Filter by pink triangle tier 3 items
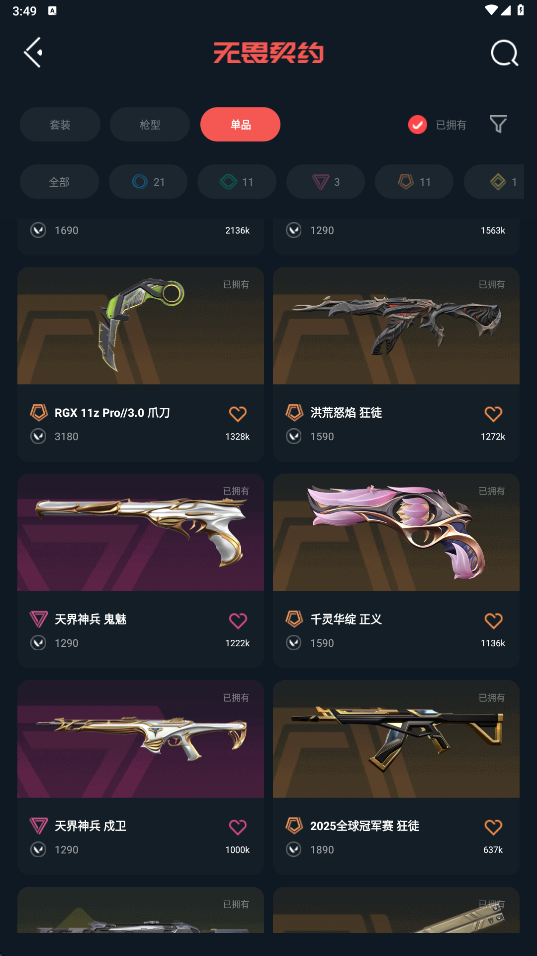 pos(325,182)
